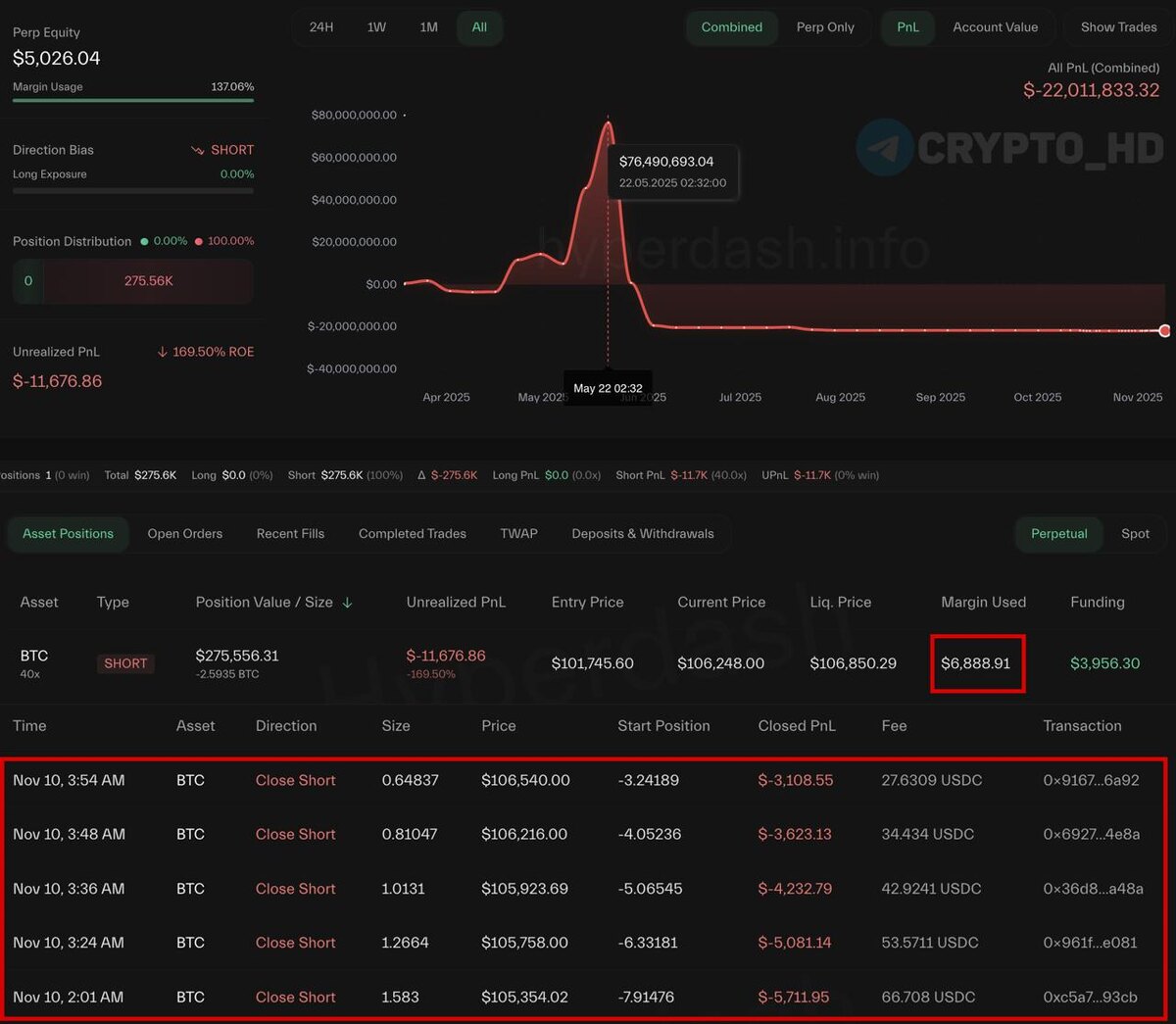Image resolution: width=1176 pixels, height=1024 pixels.
Task: Click the chart endpoint marker dot
Action: 1164,331
